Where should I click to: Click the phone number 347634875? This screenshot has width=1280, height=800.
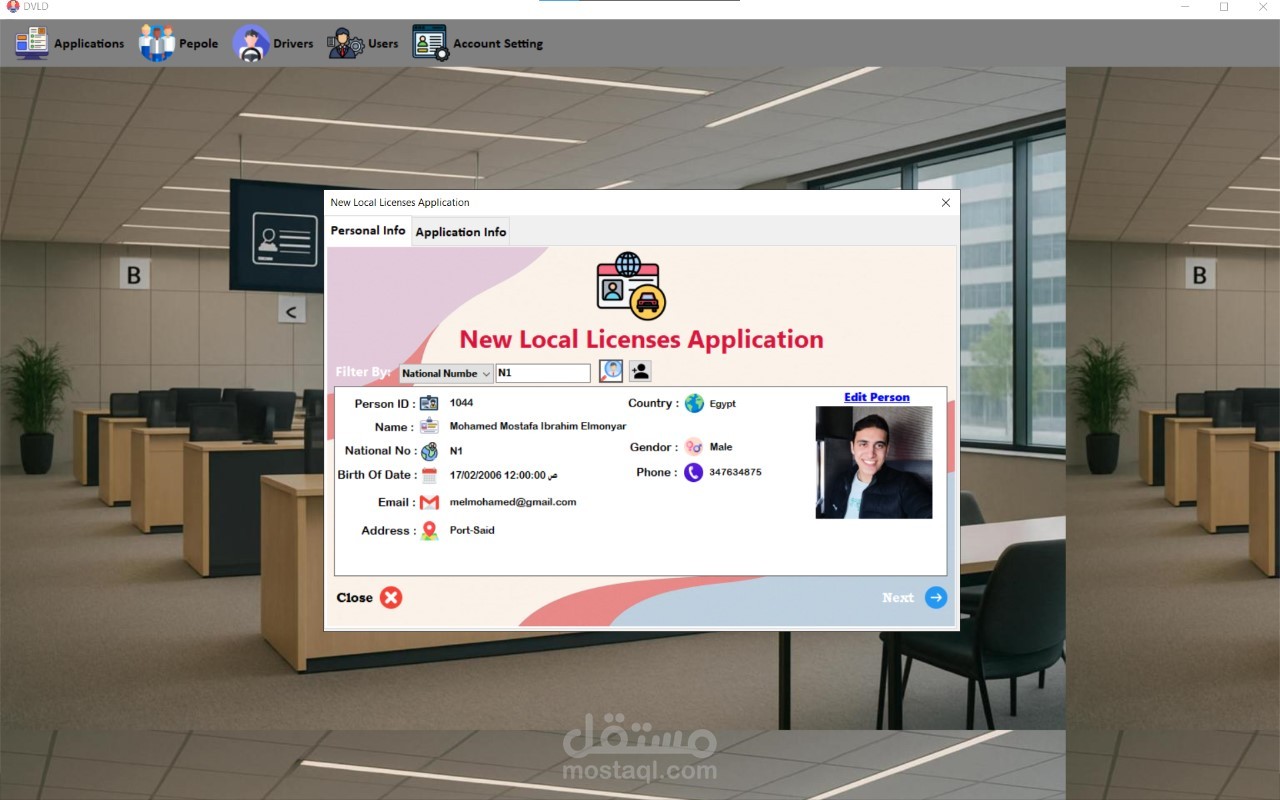[x=735, y=472]
